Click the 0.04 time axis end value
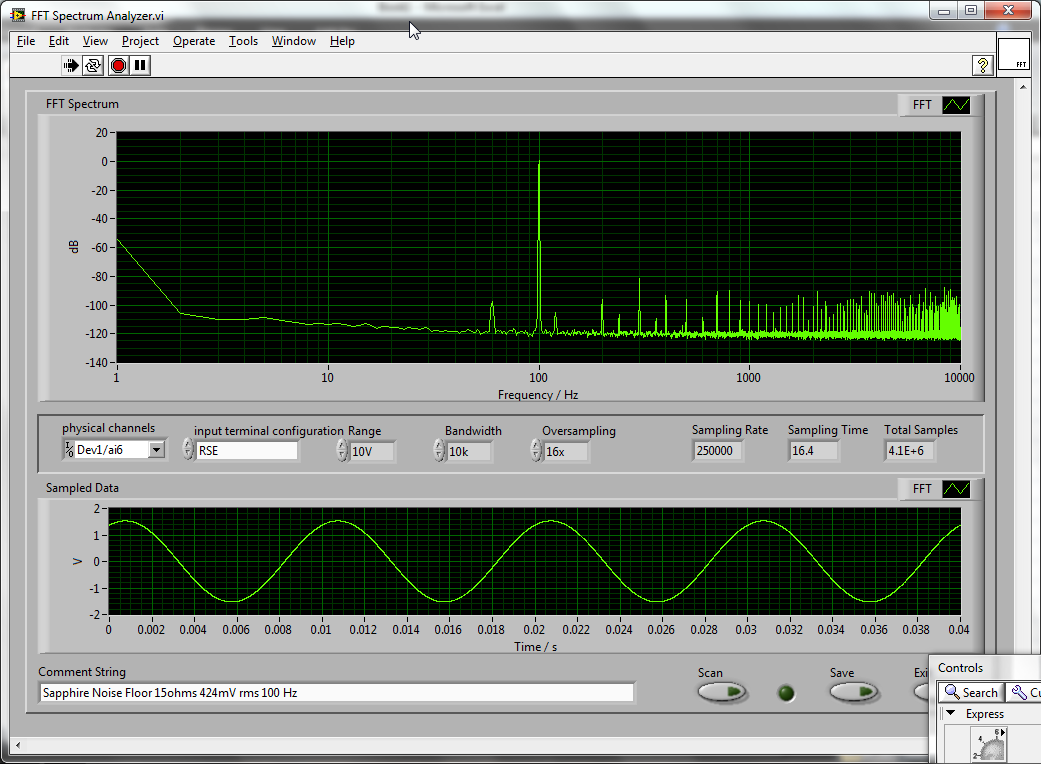 coord(959,629)
